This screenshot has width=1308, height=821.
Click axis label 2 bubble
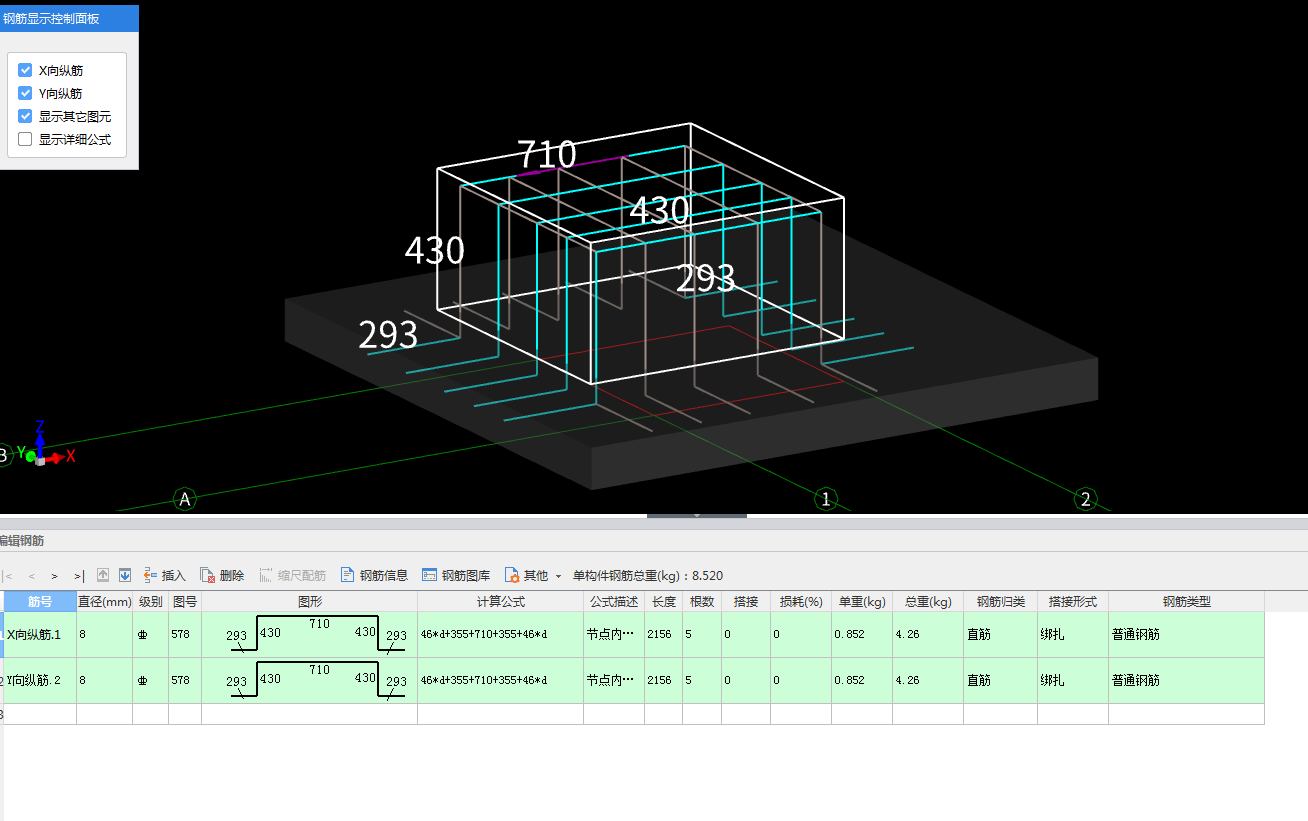click(1085, 498)
